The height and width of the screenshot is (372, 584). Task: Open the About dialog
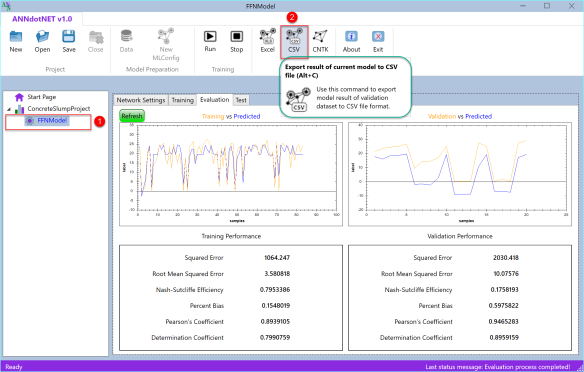[351, 41]
